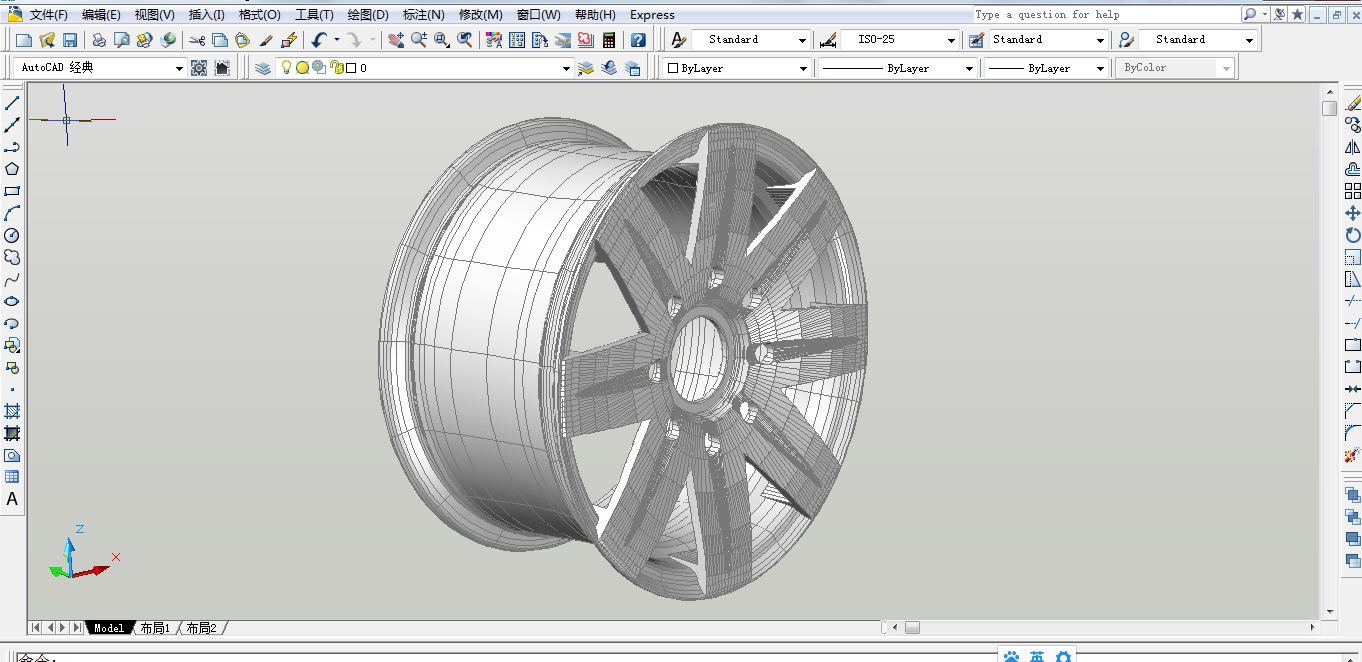Screen dimensions: 1362x662
Task: Toggle freeze sun icon for layer 0
Action: pos(302,68)
